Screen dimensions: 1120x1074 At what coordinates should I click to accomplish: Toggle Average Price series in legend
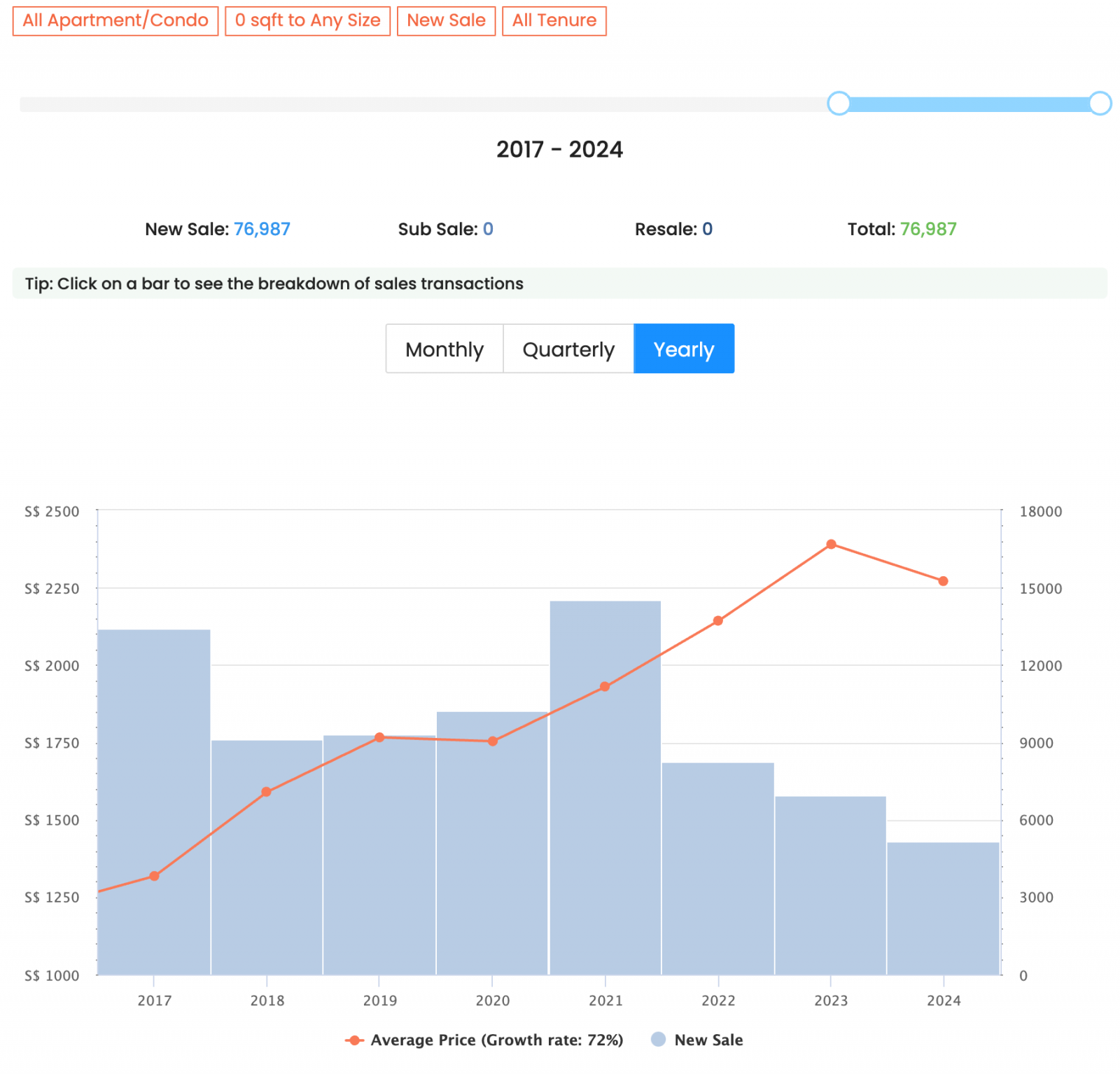(x=484, y=1040)
